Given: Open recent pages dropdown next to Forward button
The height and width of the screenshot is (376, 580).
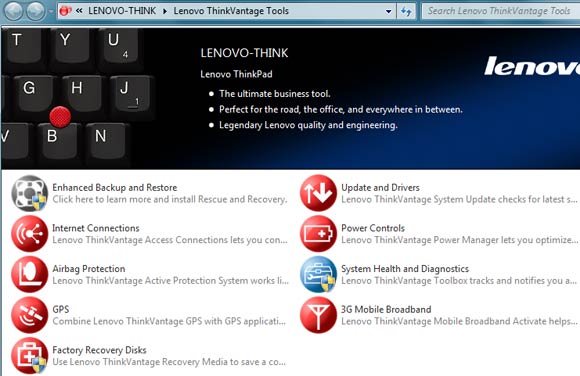Looking at the screenshot, I should [x=51, y=11].
